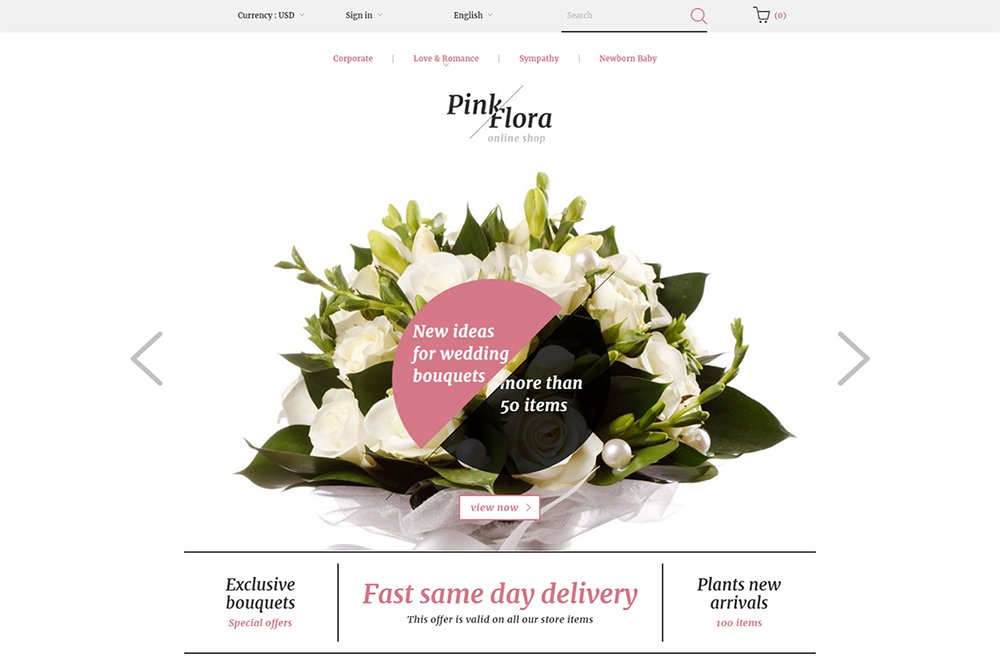Go to previous slide with left arrow
Viewport: 1000px width, 666px height.
147,359
